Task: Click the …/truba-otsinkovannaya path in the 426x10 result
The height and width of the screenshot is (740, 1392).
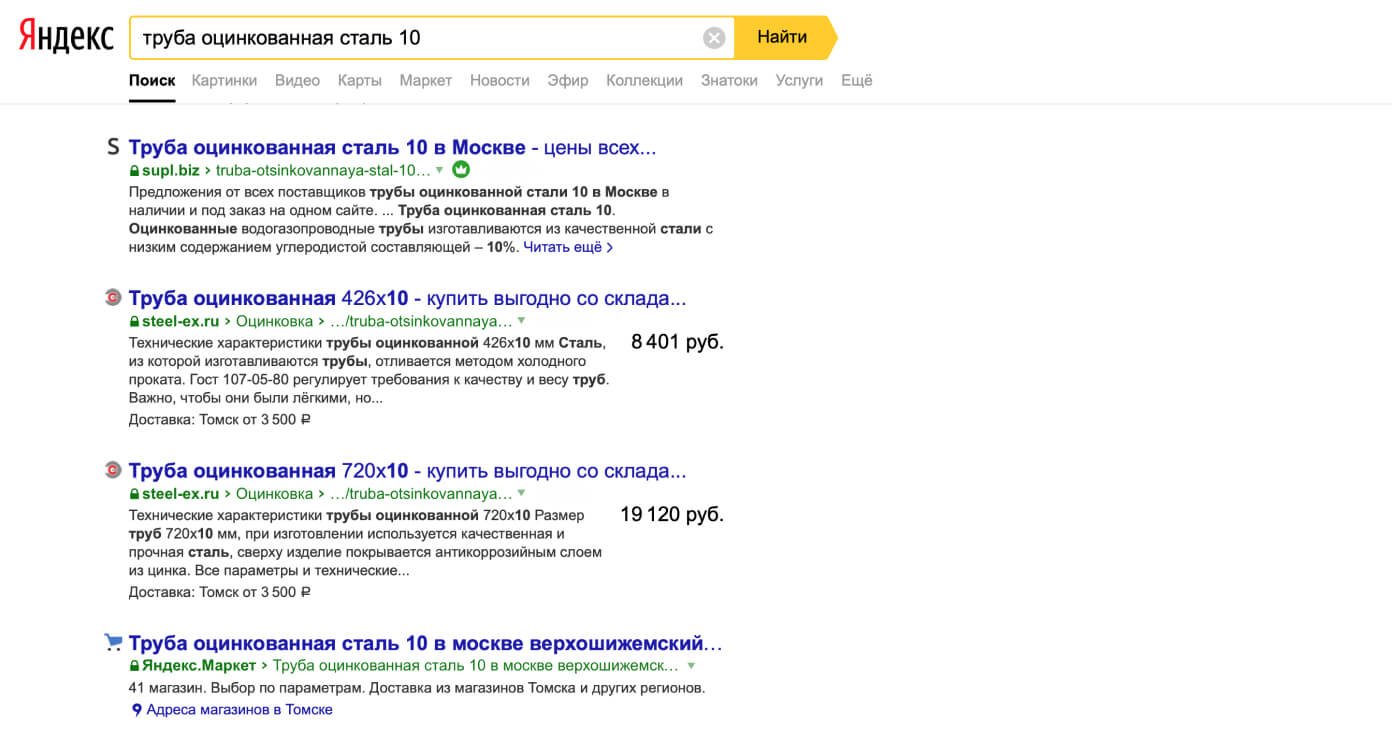Action: click(x=421, y=321)
